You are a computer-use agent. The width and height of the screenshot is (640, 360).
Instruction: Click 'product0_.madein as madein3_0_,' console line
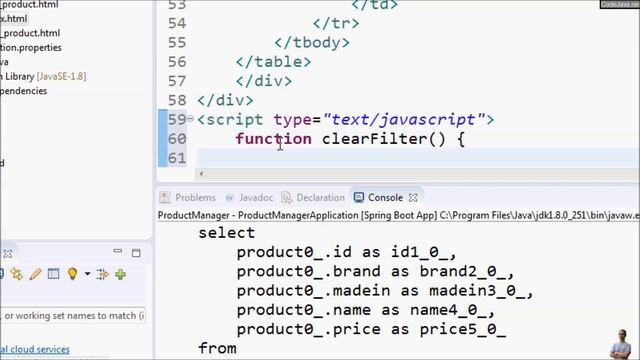pos(385,291)
